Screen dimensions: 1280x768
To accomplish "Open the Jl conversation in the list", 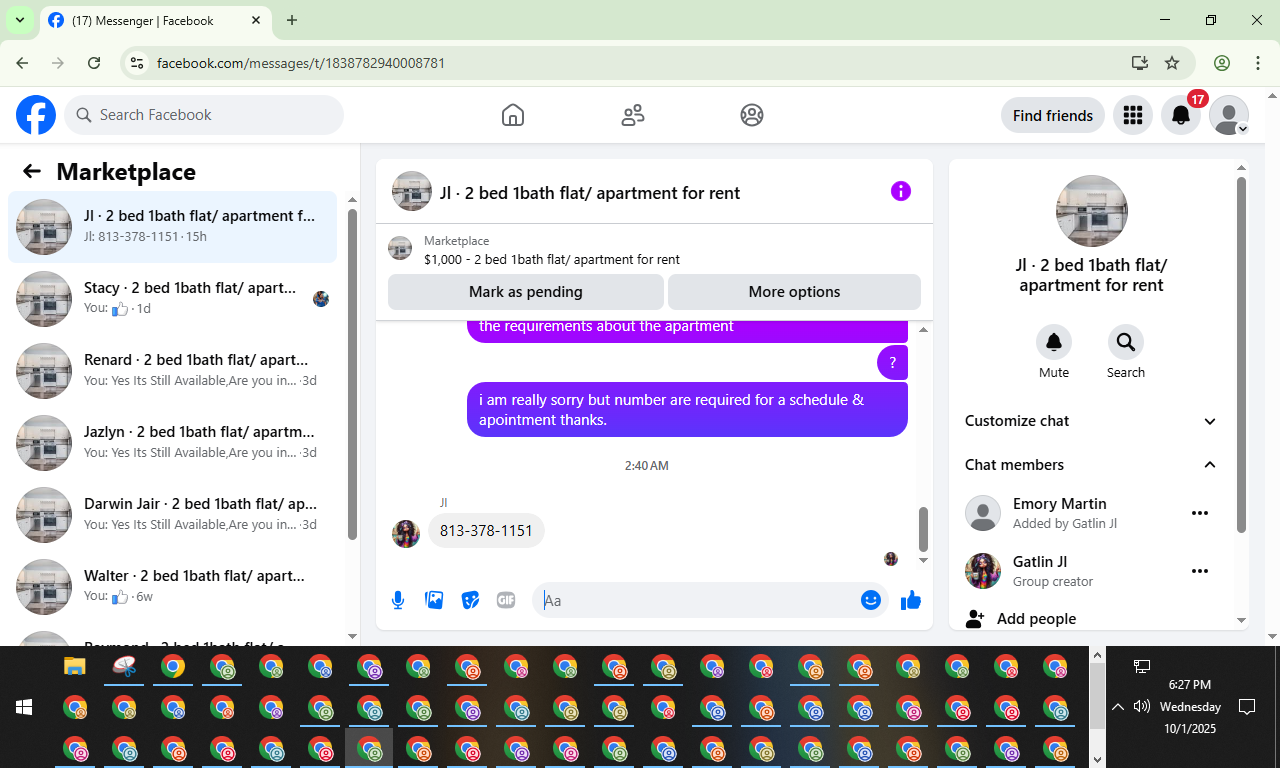I will pyautogui.click(x=172, y=227).
